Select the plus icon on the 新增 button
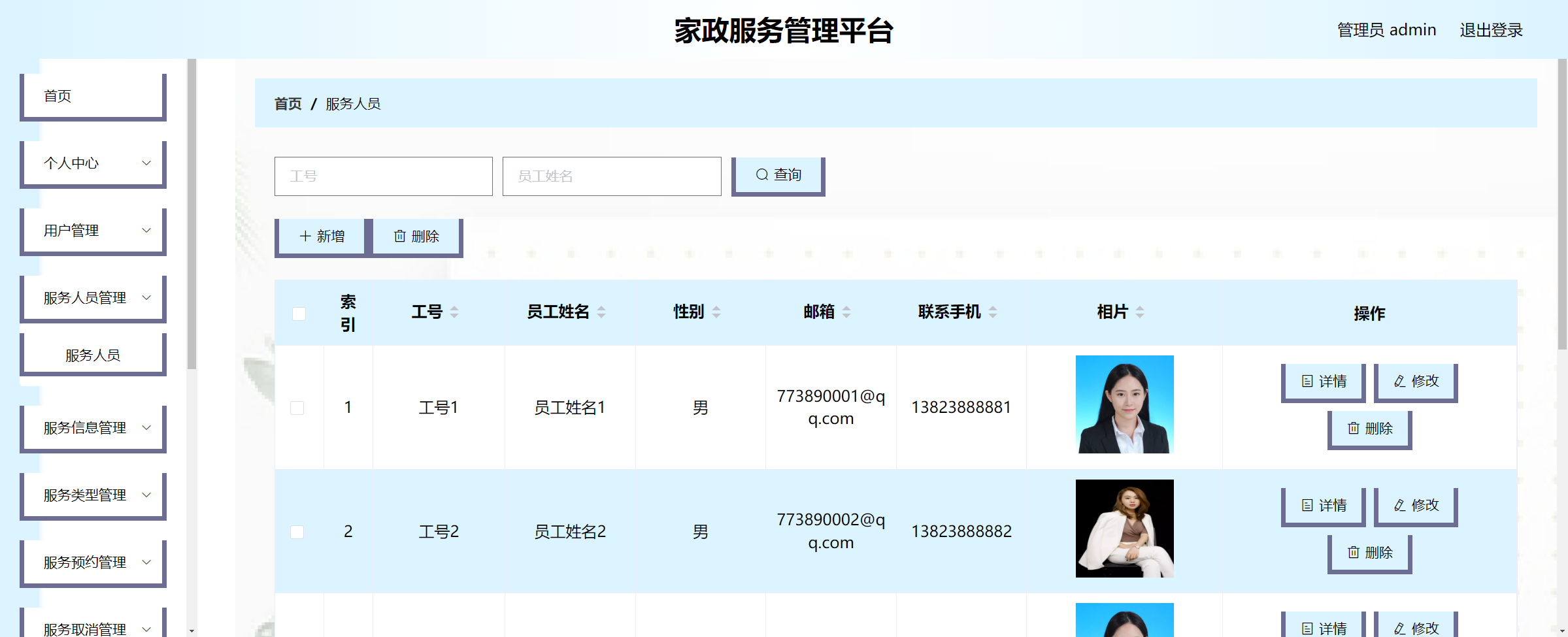 tap(304, 236)
